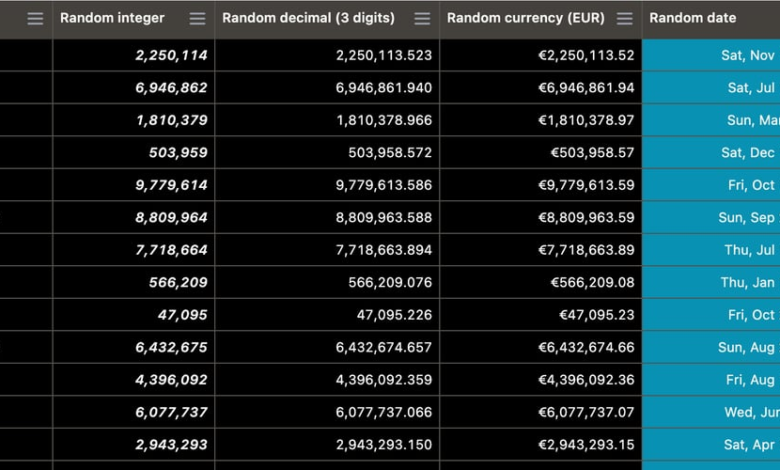Select the integer cell 2,943,293
The image size is (780, 470).
[134, 445]
